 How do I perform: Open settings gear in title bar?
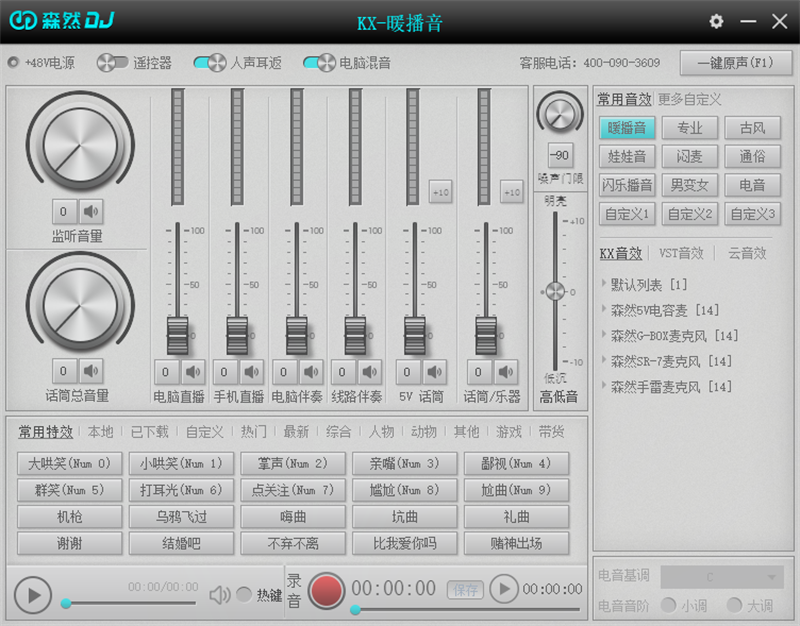pos(716,22)
